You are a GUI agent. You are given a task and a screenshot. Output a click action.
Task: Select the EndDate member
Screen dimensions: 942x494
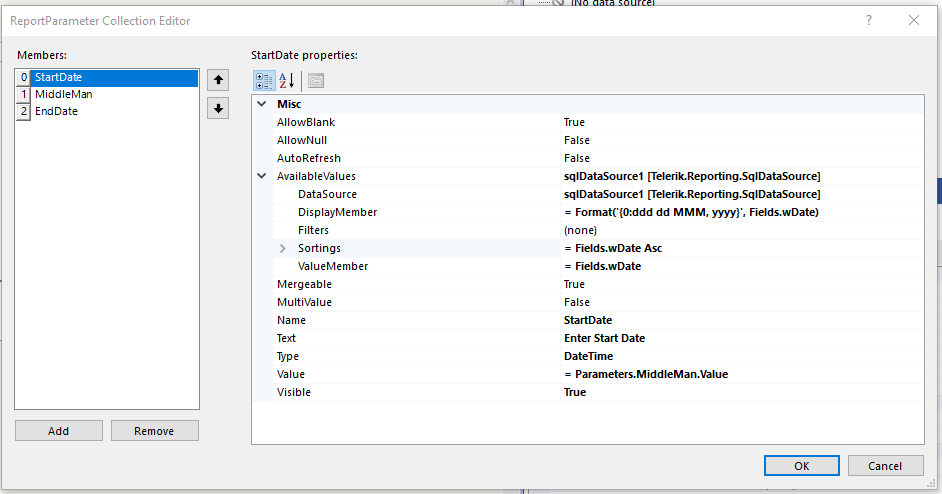click(56, 112)
